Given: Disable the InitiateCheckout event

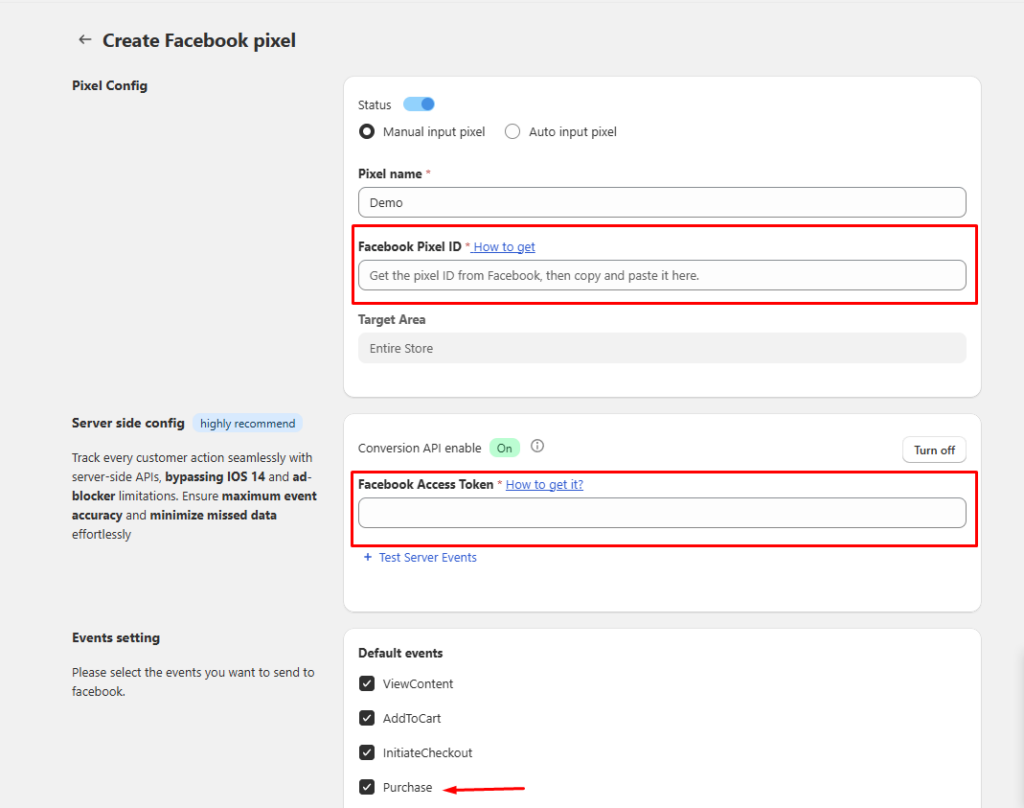Looking at the screenshot, I should coord(367,752).
